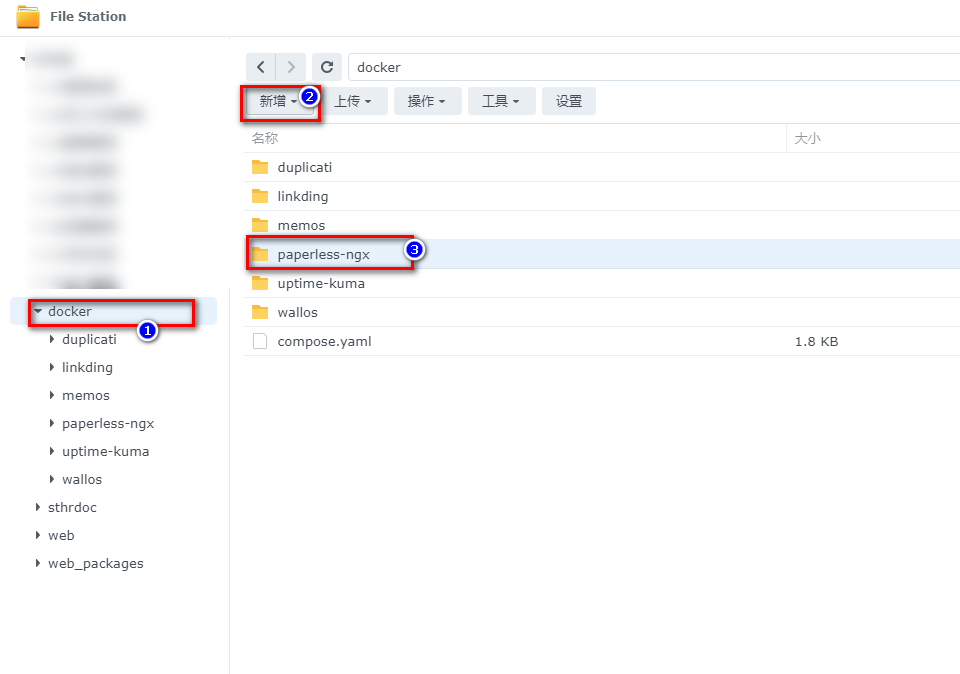Open the 操作 dropdown menu
The width and height of the screenshot is (960, 674).
(x=427, y=101)
